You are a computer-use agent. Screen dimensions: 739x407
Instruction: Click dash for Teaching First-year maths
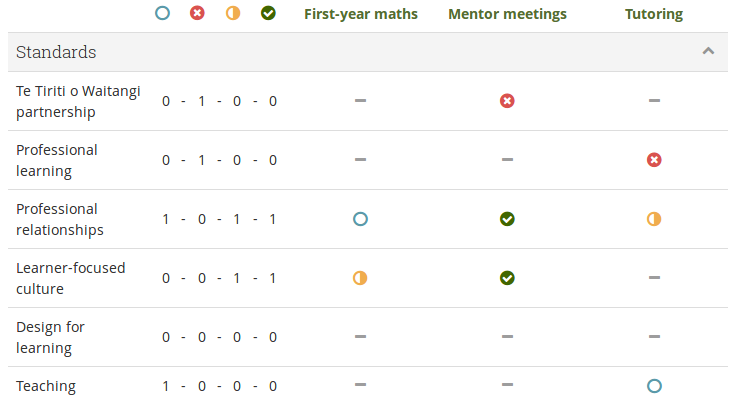361,385
